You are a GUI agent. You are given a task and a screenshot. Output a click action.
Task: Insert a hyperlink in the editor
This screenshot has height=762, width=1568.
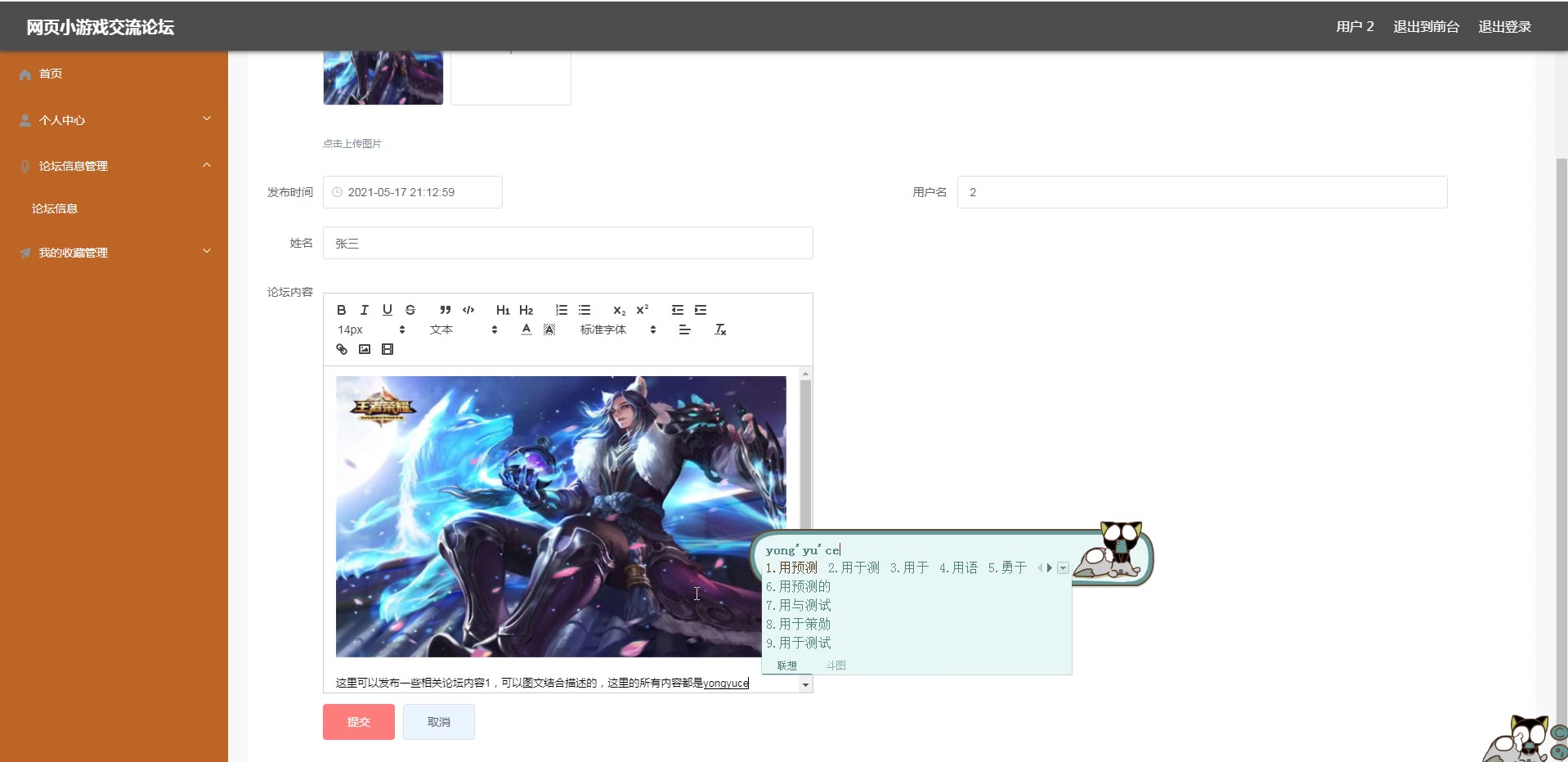342,349
